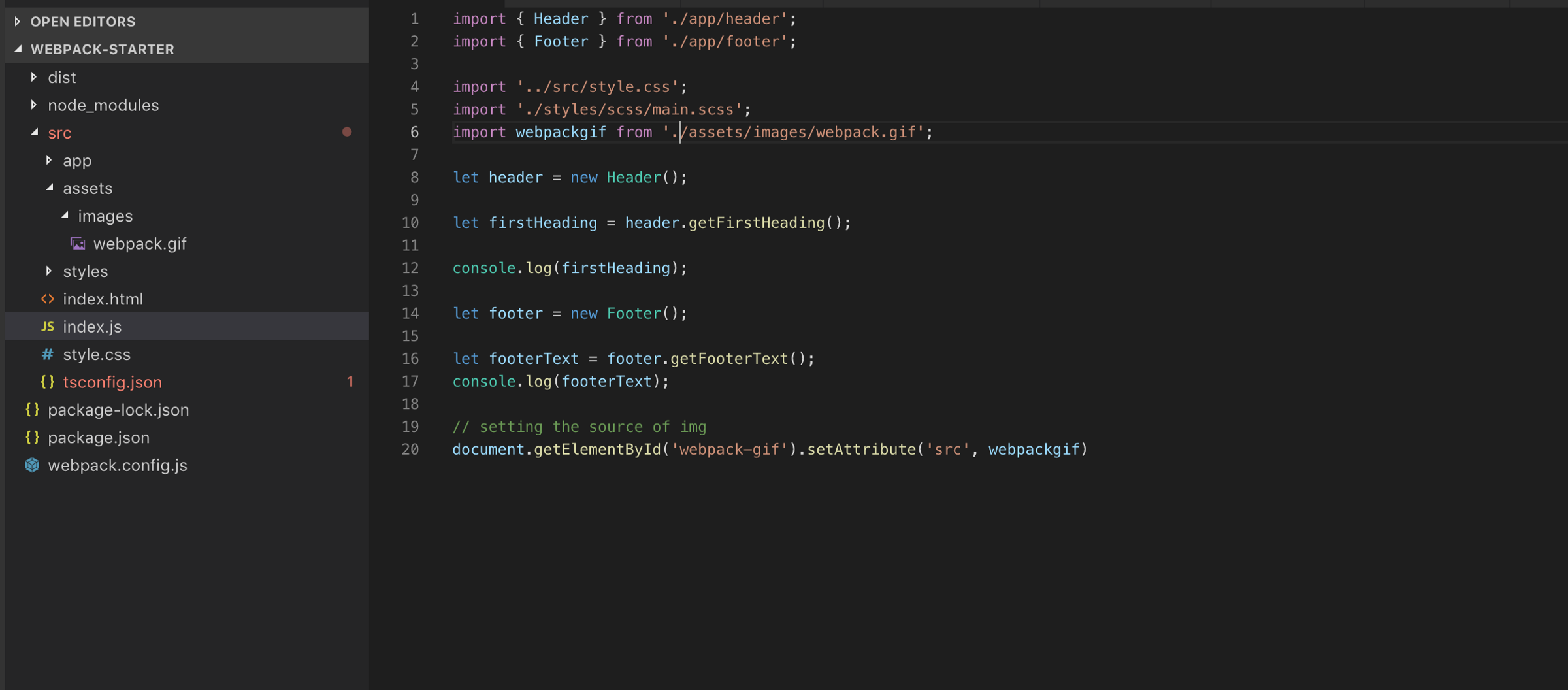The image size is (1568, 690).
Task: Click the webpack.gif image file icon
Action: tap(78, 244)
